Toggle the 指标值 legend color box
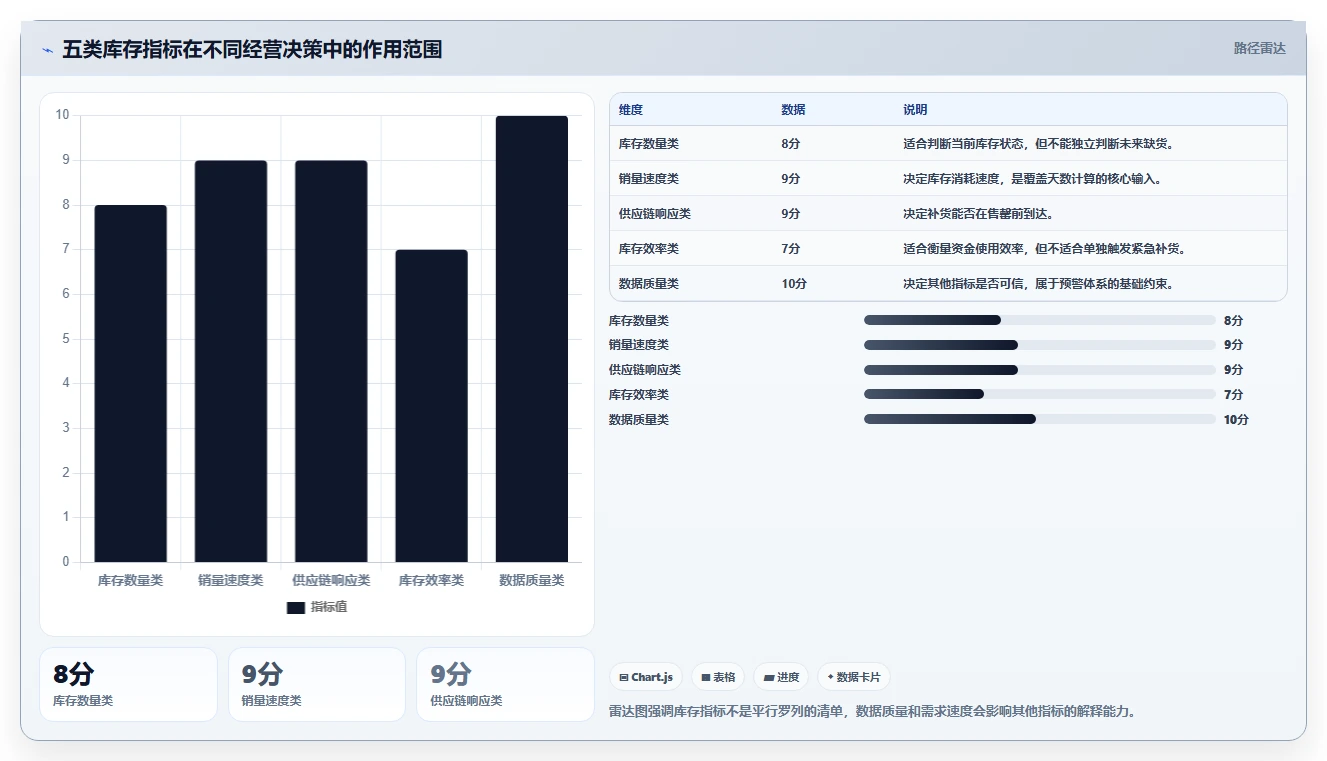 [295, 607]
